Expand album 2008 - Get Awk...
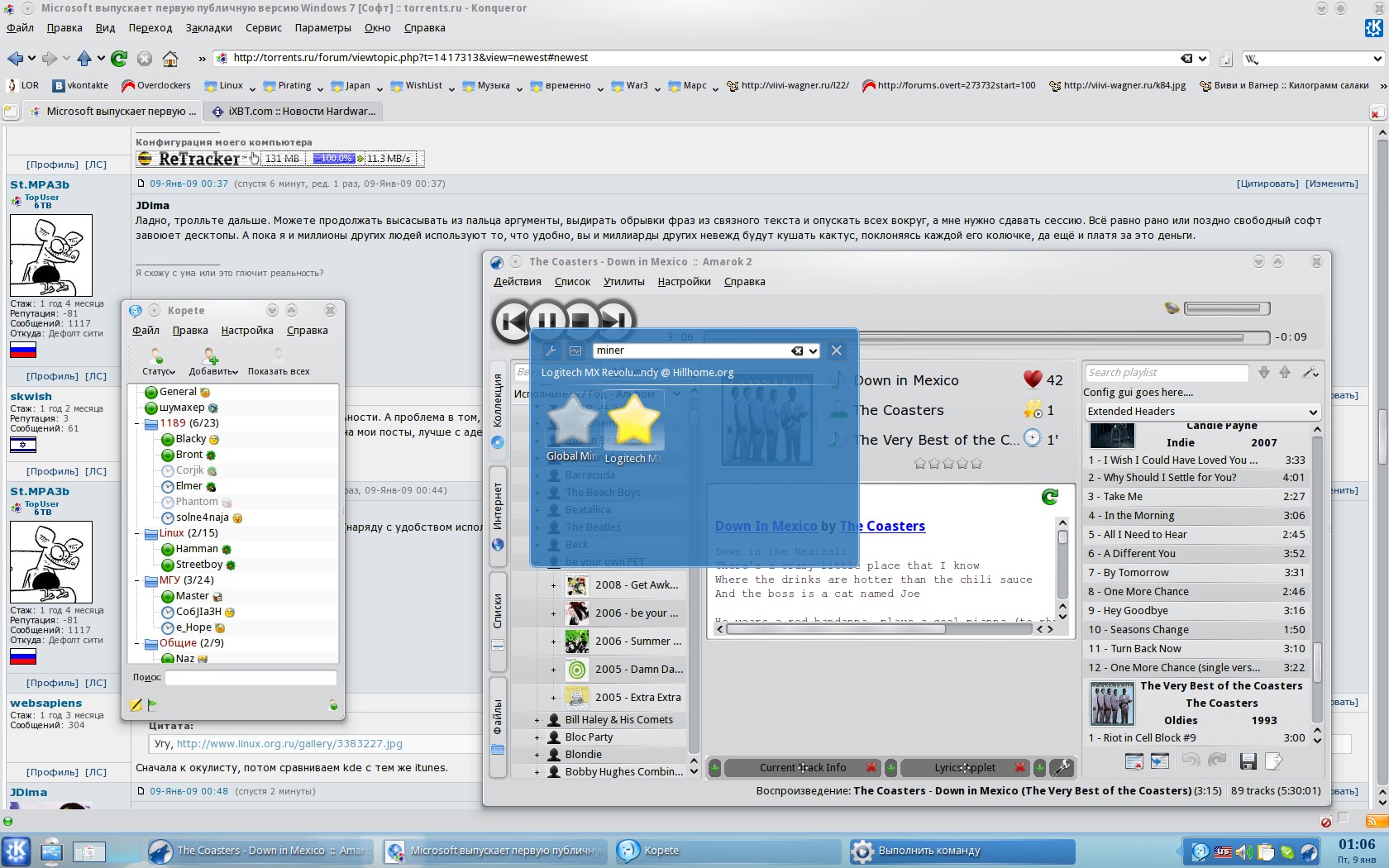1389x868 pixels. [x=554, y=585]
